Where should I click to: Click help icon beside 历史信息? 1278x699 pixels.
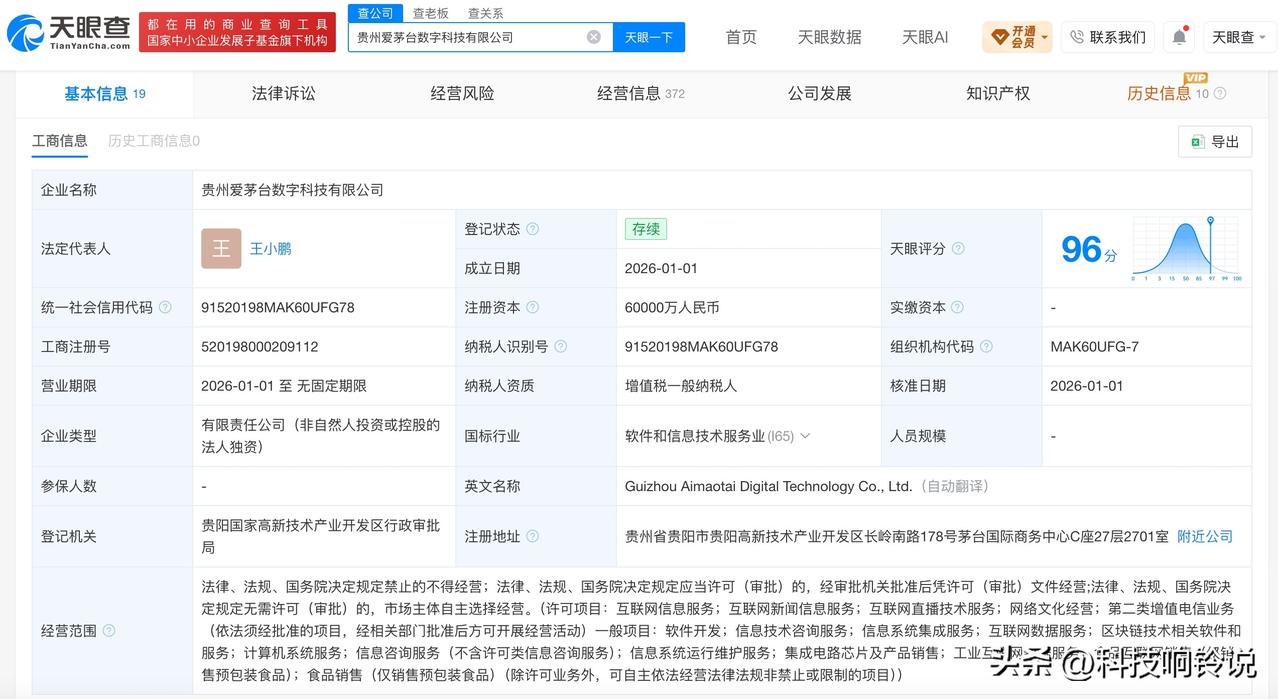(x=1220, y=94)
